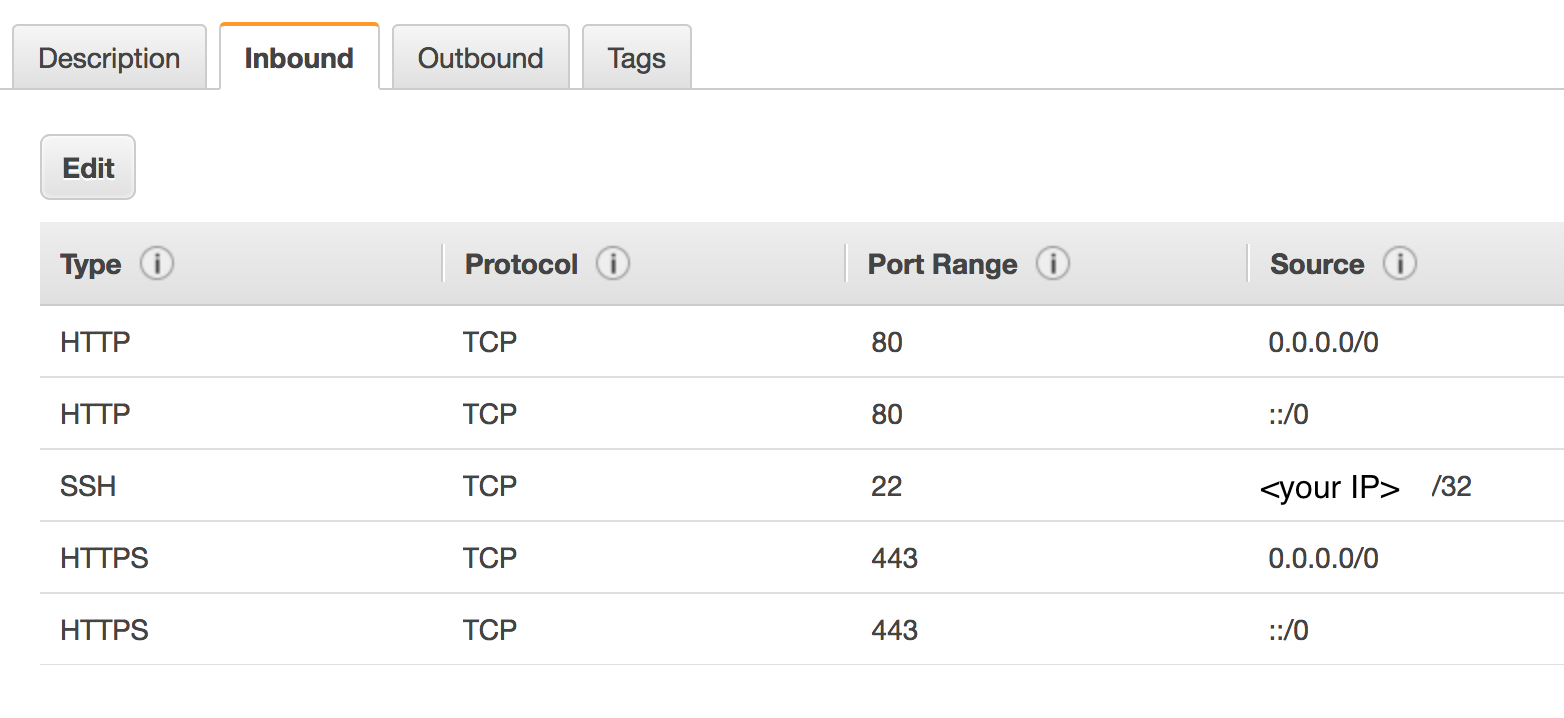1564x718 pixels.
Task: Select the SSH rule row
Action: point(802,486)
